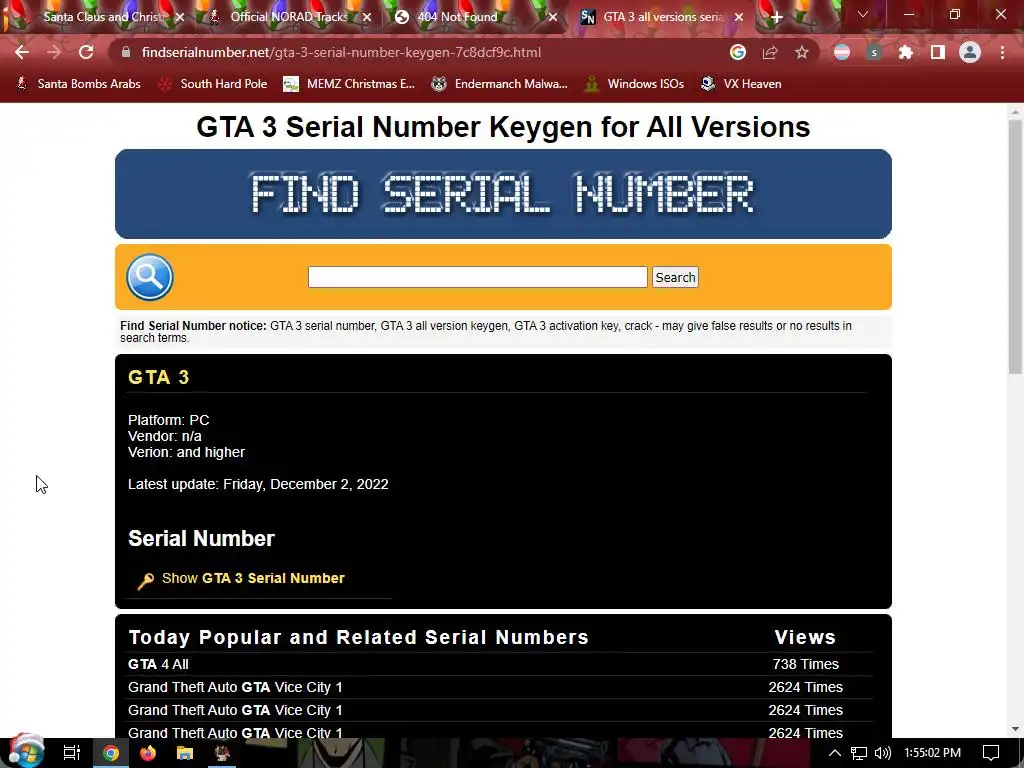The image size is (1024, 768).
Task: Open Santa Bombs Arabs bookmark
Action: [x=78, y=84]
